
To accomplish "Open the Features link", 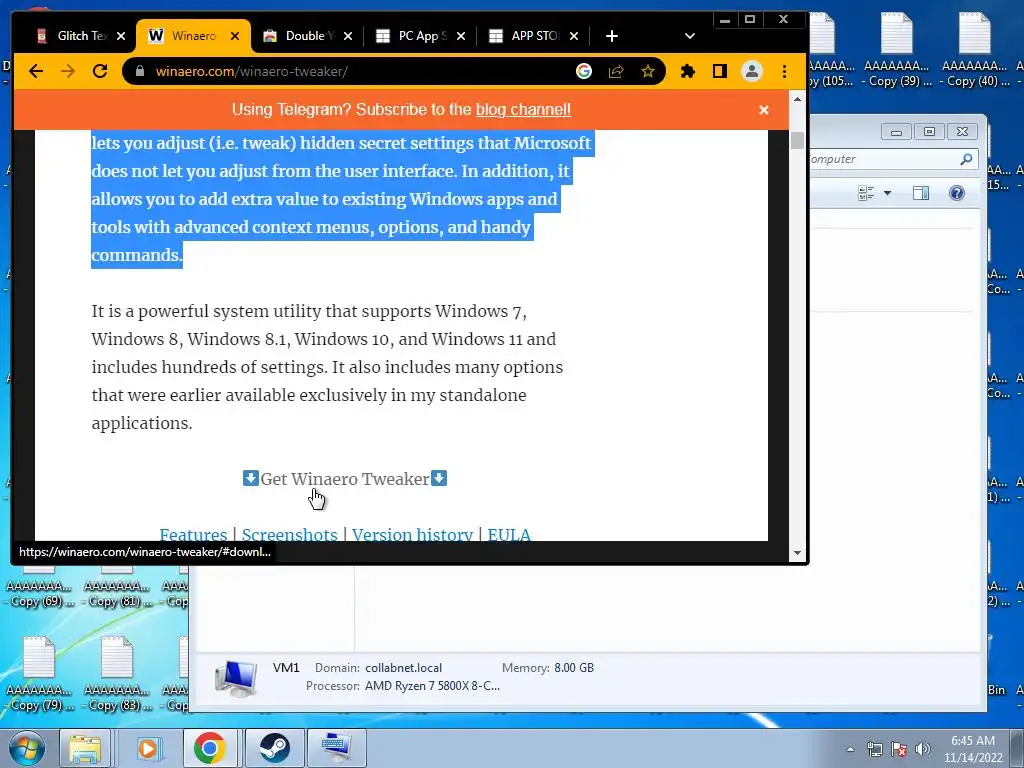I will 193,534.
